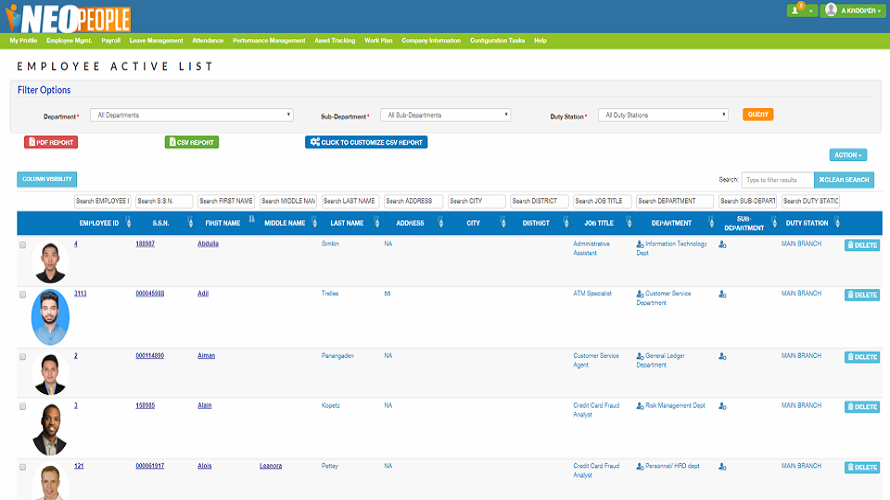This screenshot has height=500, width=890.
Task: Click Aiman's employee photo thumbnail
Action: 49,373
